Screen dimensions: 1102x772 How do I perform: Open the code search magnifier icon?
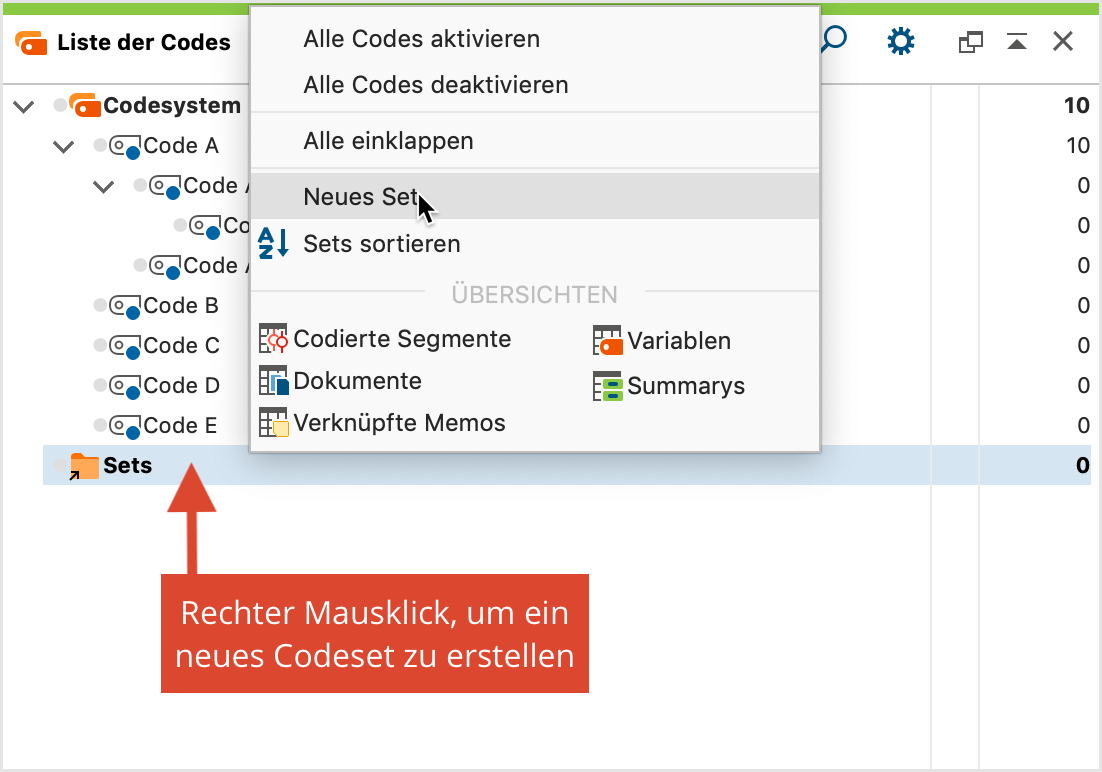834,40
